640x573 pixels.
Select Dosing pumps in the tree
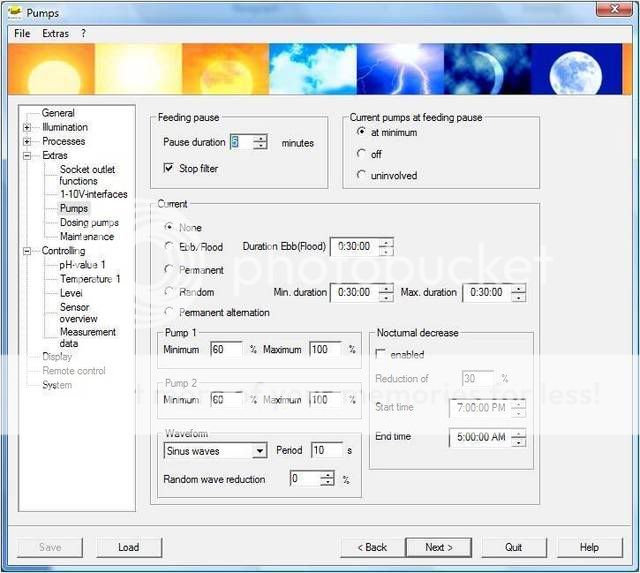[x=89, y=223]
